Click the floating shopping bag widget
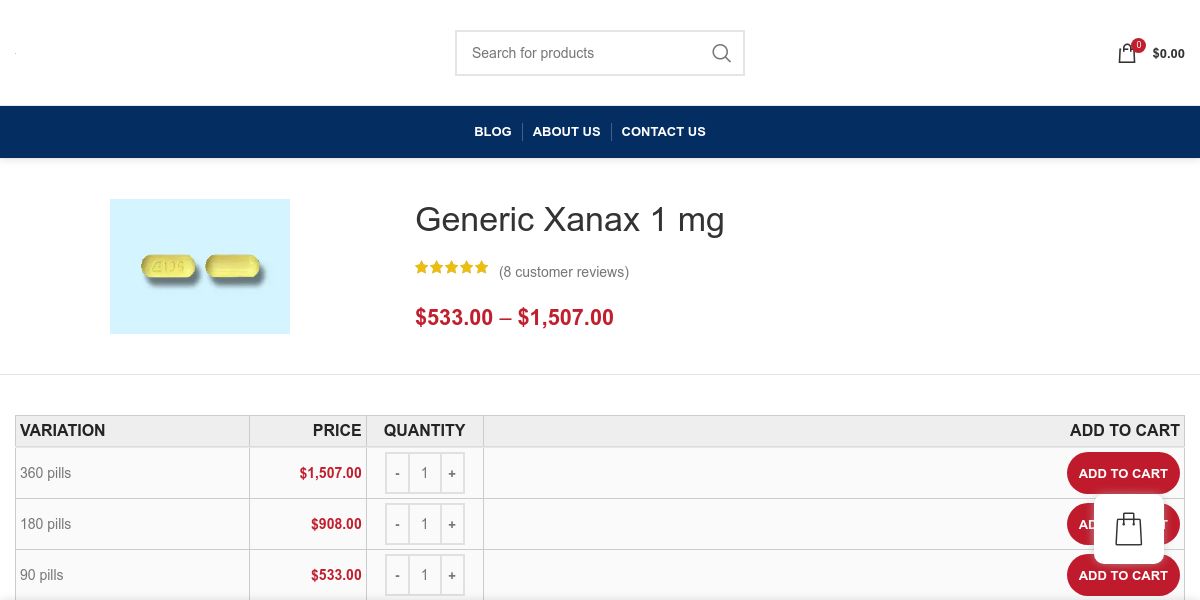Viewport: 1200px width, 600px height. (x=1128, y=529)
